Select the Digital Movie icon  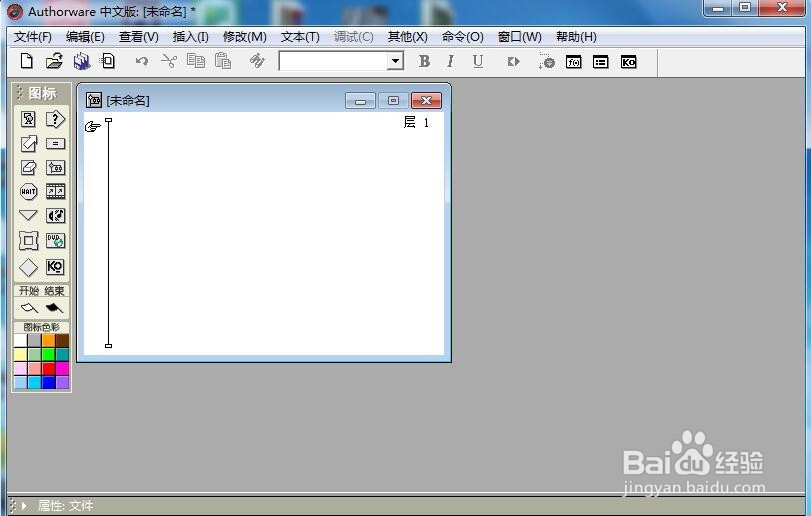click(55, 192)
